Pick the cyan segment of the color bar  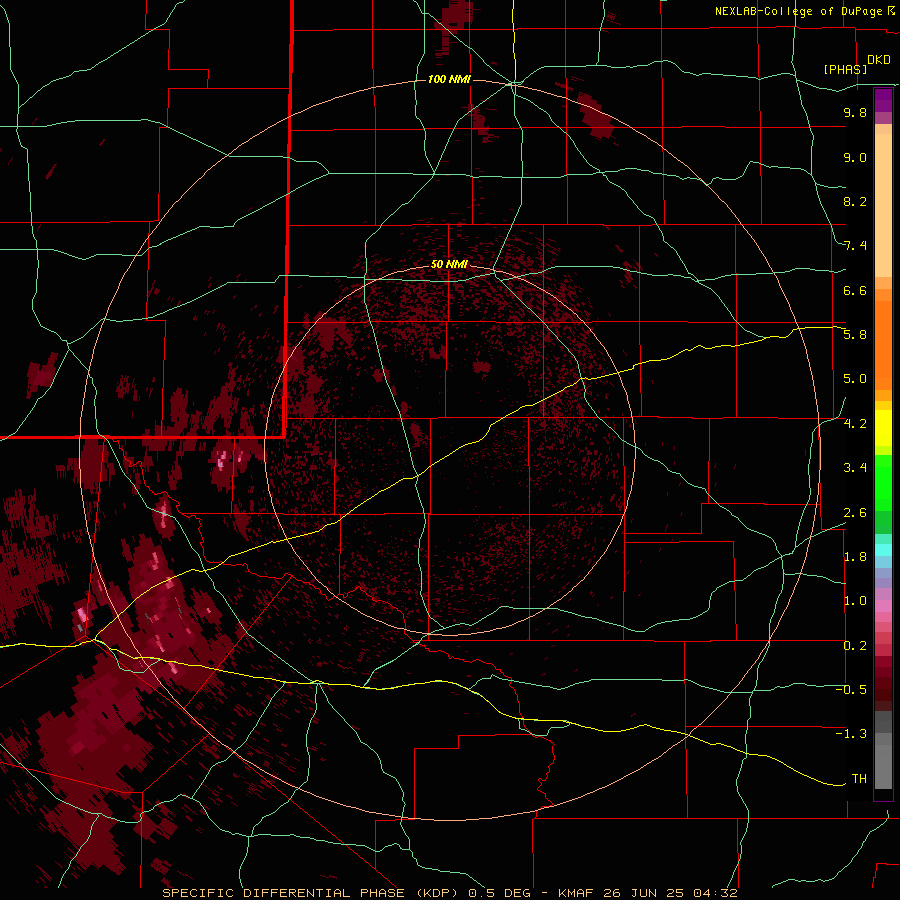coord(883,550)
